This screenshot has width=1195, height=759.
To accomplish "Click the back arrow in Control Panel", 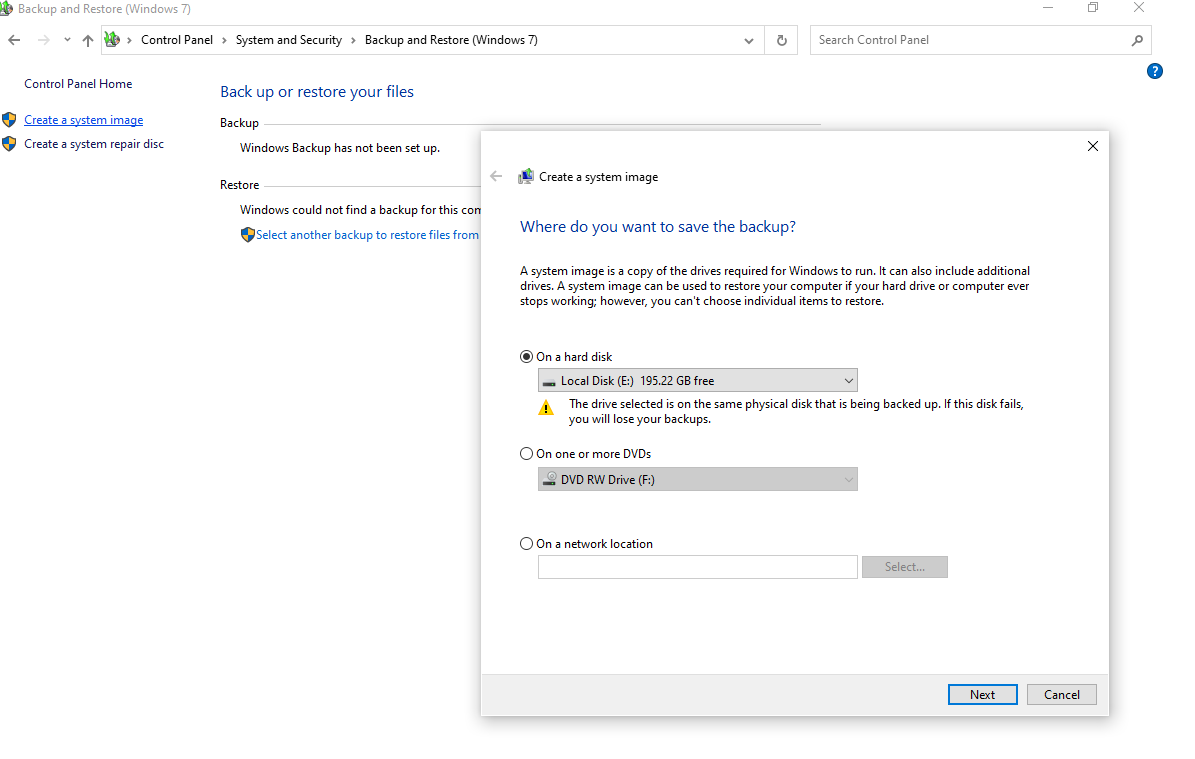I will coord(14,40).
